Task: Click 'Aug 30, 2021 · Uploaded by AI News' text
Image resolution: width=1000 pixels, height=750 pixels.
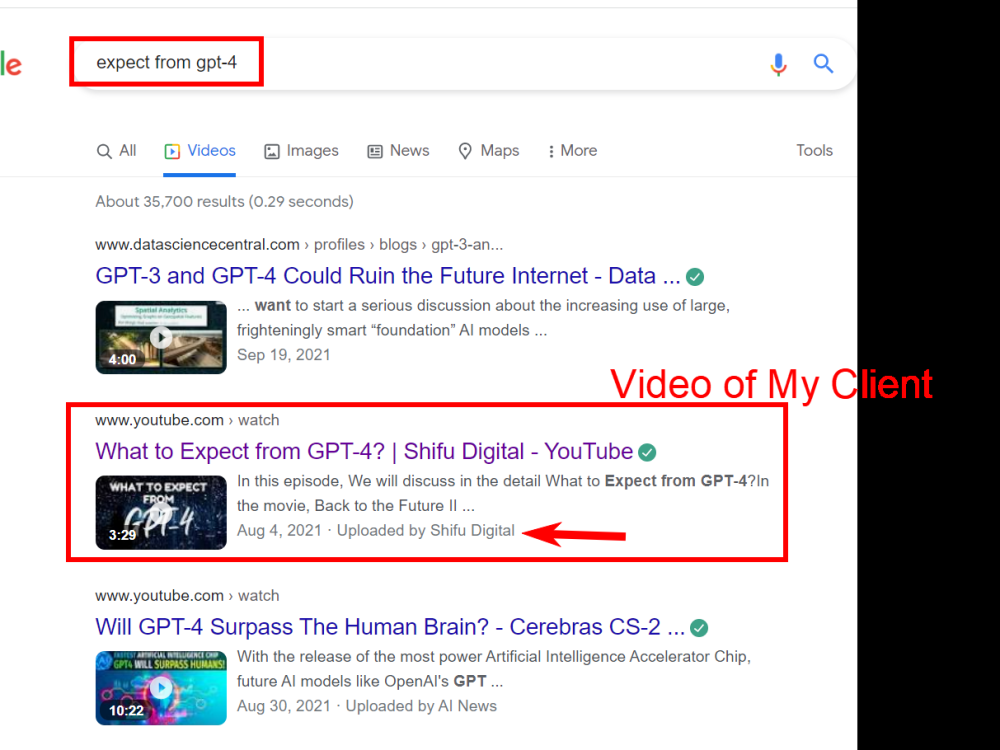Action: coord(367,706)
